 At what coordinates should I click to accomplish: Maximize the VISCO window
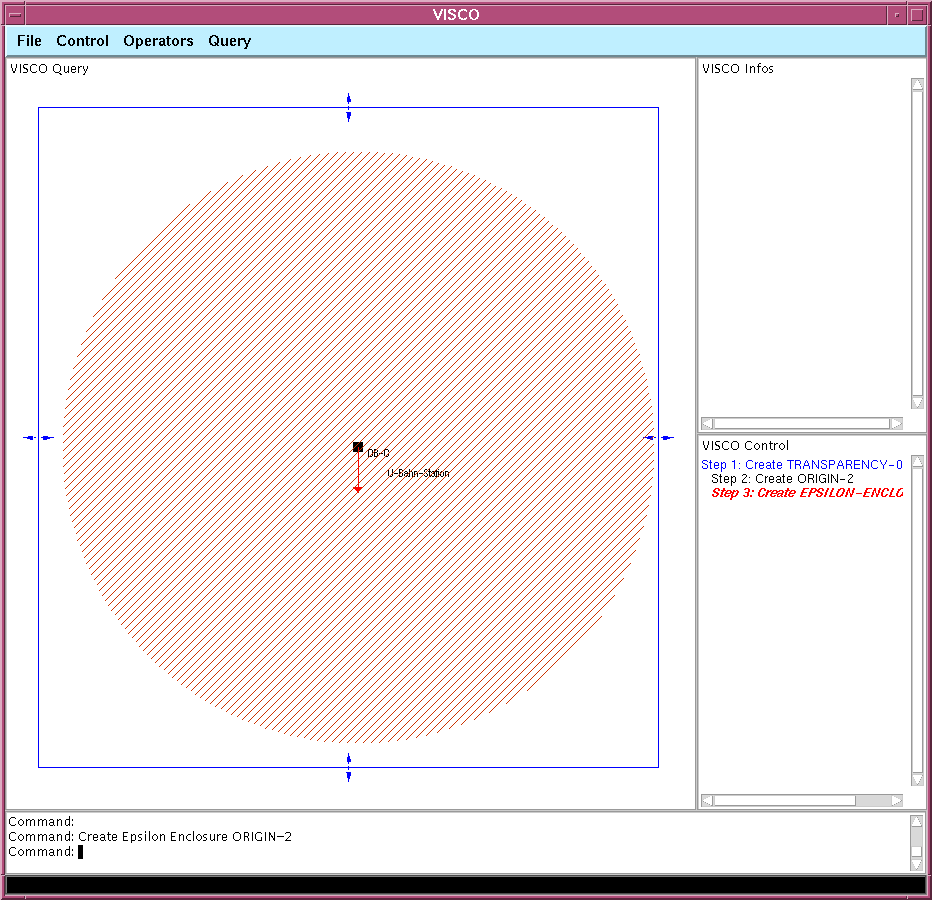(x=917, y=15)
